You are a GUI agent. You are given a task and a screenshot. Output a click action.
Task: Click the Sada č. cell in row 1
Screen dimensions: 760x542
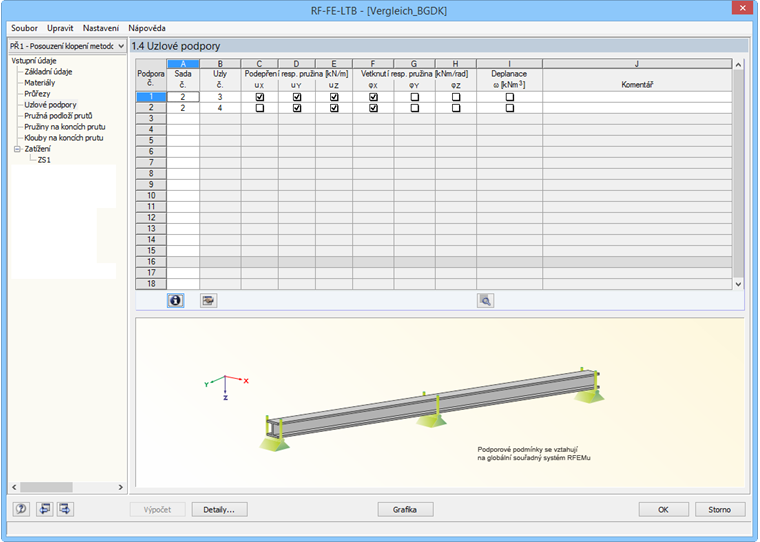coord(183,97)
